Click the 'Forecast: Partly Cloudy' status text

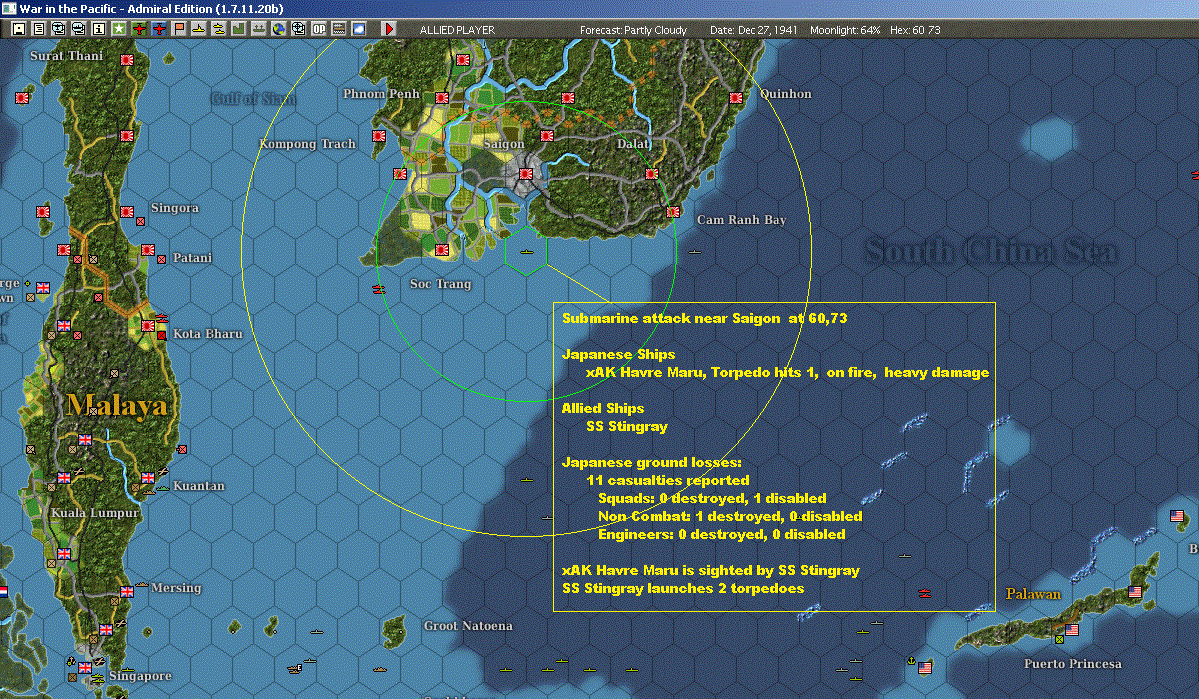tap(633, 30)
